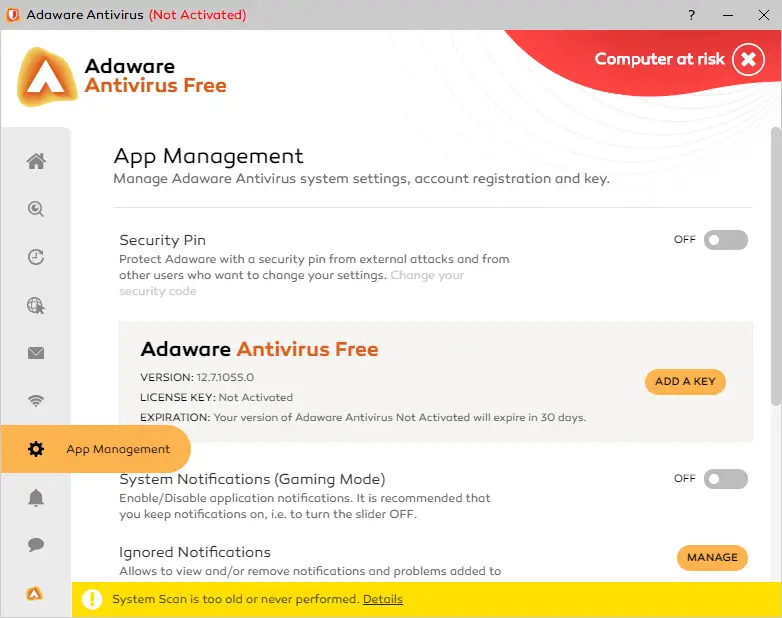782x618 pixels.
Task: Click the large Adaware Antivirus logo
Action: click(47, 77)
